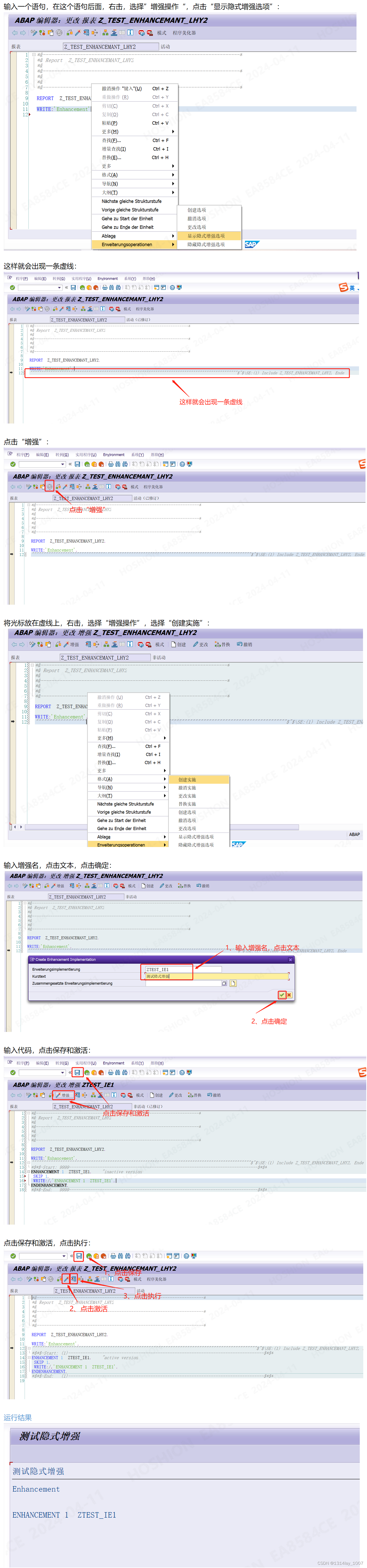This screenshot has height=1568, width=367.
Task: Open command field dropdown in 点击"增强" screenshot toolbar
Action: click(x=63, y=464)
